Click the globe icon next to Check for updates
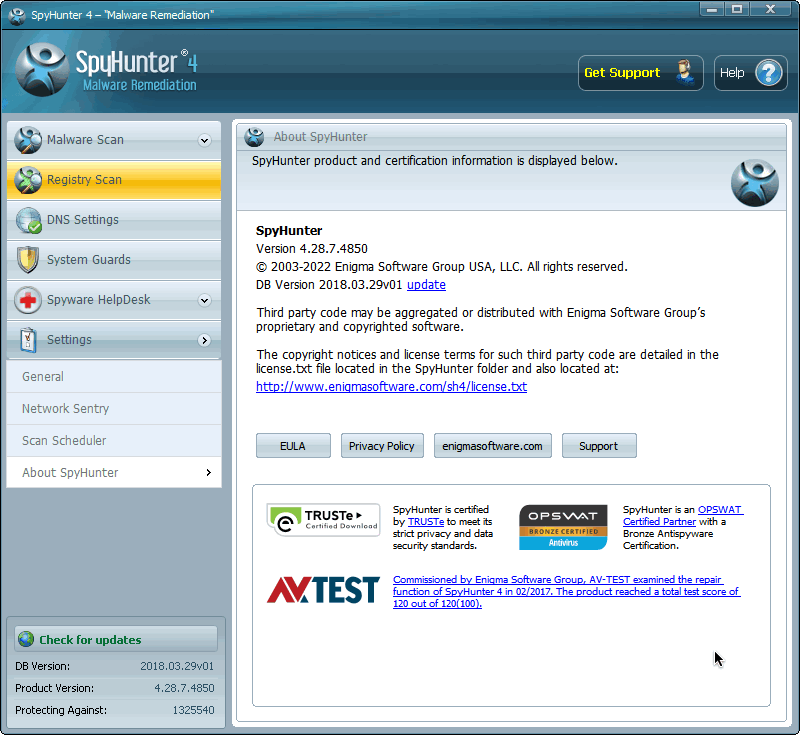 [x=26, y=639]
